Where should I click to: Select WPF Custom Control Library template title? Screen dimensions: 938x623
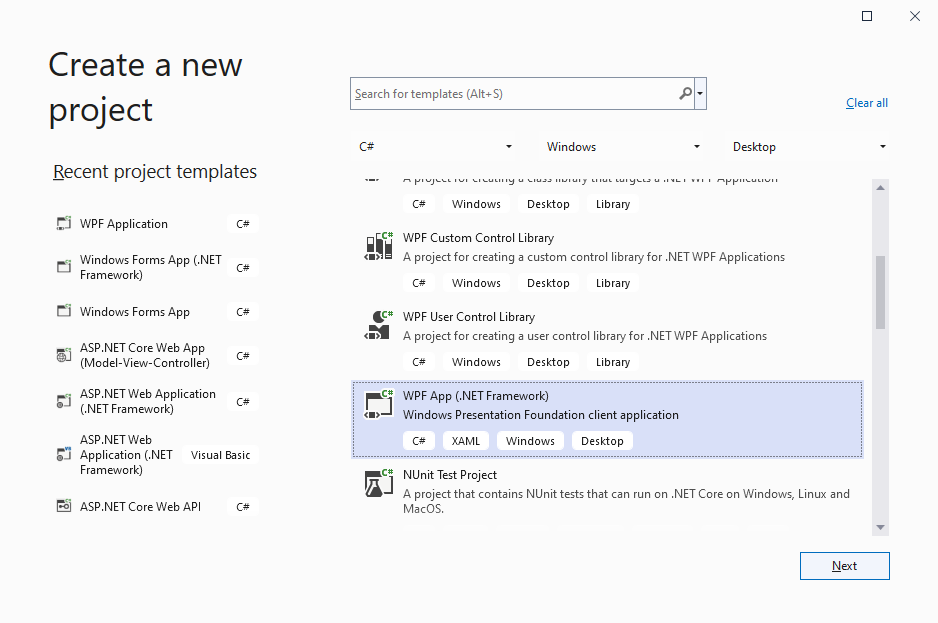[x=479, y=238]
